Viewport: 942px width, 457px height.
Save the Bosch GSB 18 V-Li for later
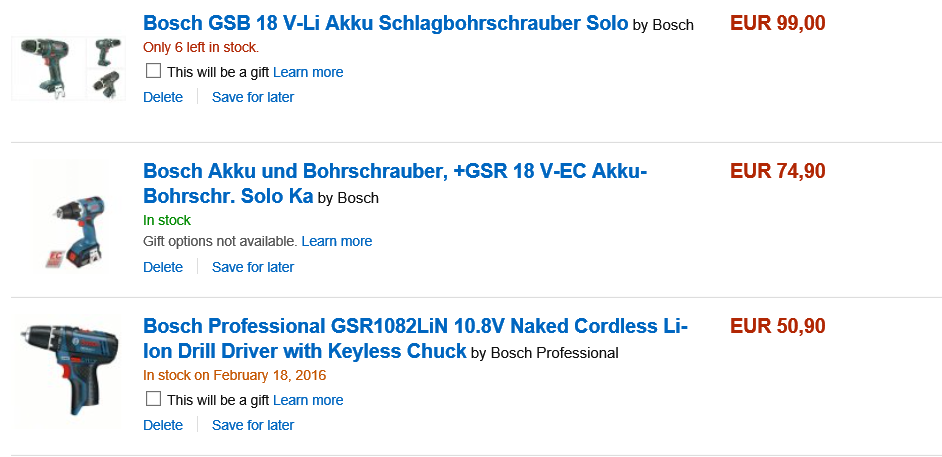[253, 97]
